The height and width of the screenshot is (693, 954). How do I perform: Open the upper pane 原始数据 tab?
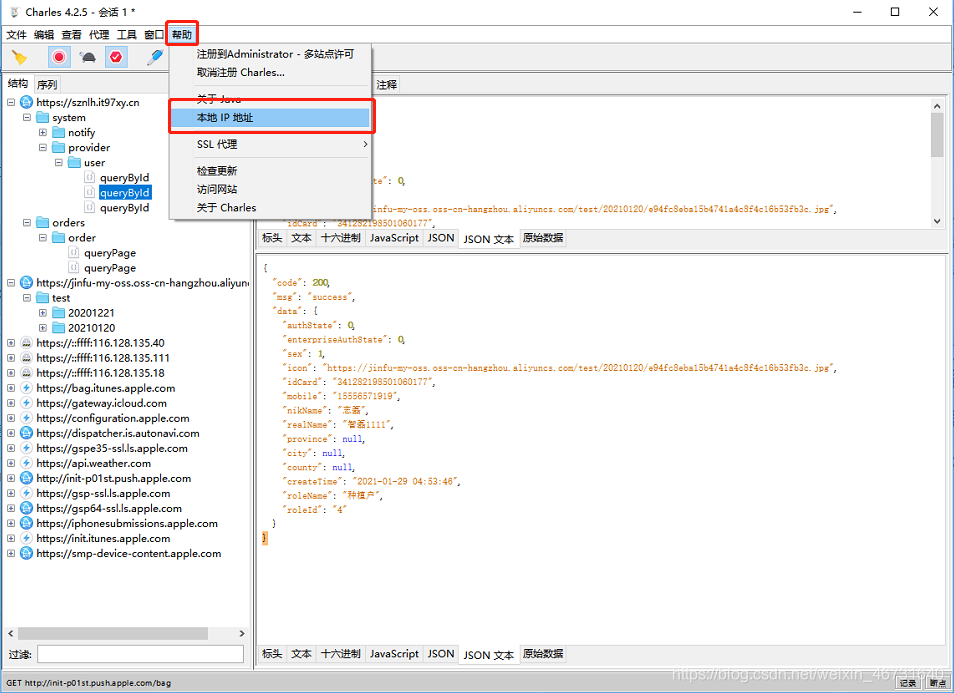pos(543,238)
